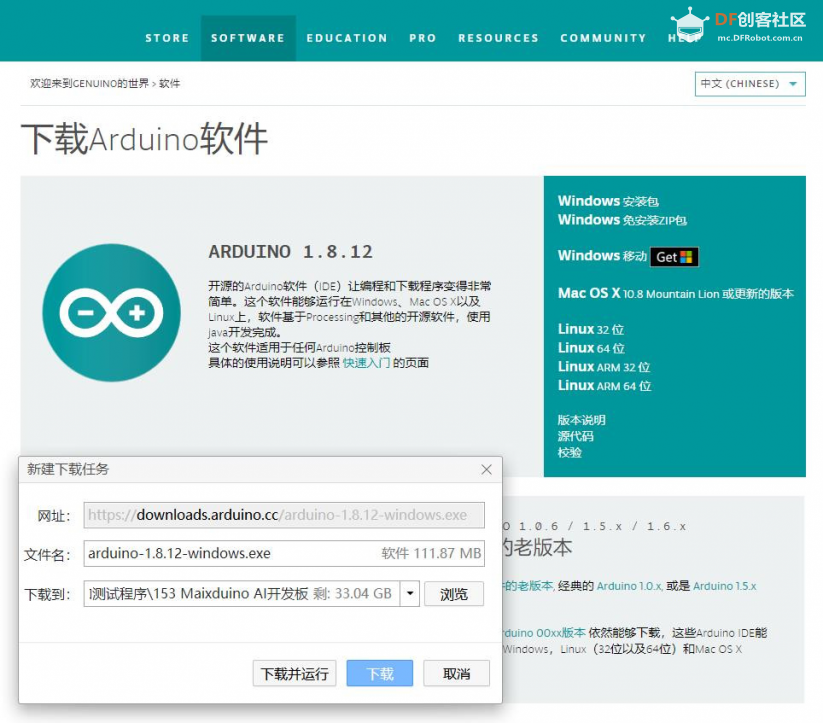
Task: Click the Microsoft Get store badge
Action: click(674, 257)
